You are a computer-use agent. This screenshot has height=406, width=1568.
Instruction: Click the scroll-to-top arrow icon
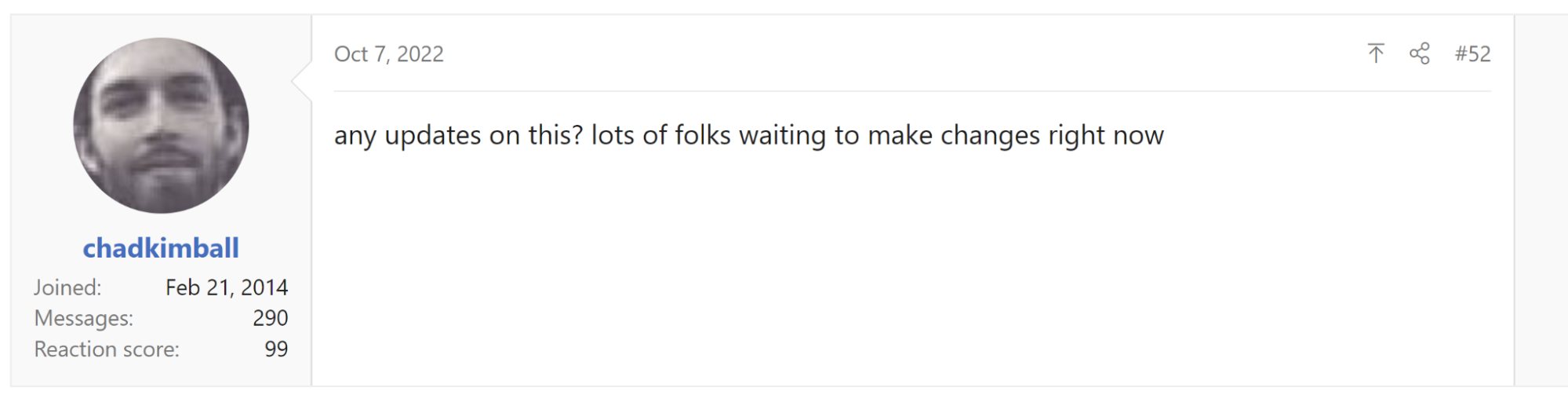point(1376,53)
